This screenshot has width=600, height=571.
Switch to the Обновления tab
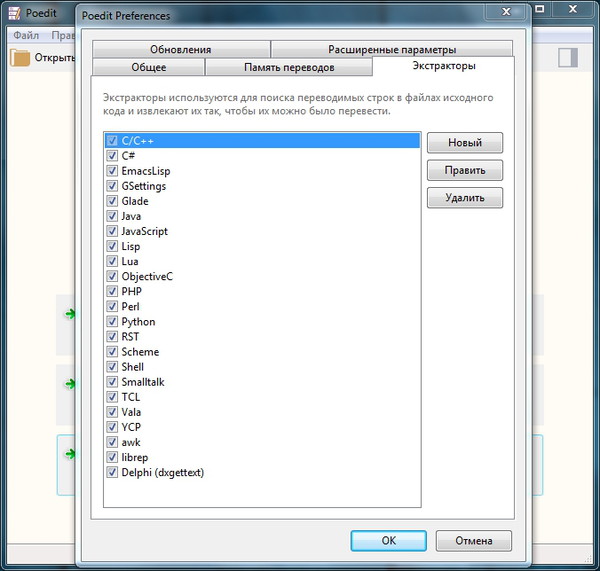coord(181,49)
